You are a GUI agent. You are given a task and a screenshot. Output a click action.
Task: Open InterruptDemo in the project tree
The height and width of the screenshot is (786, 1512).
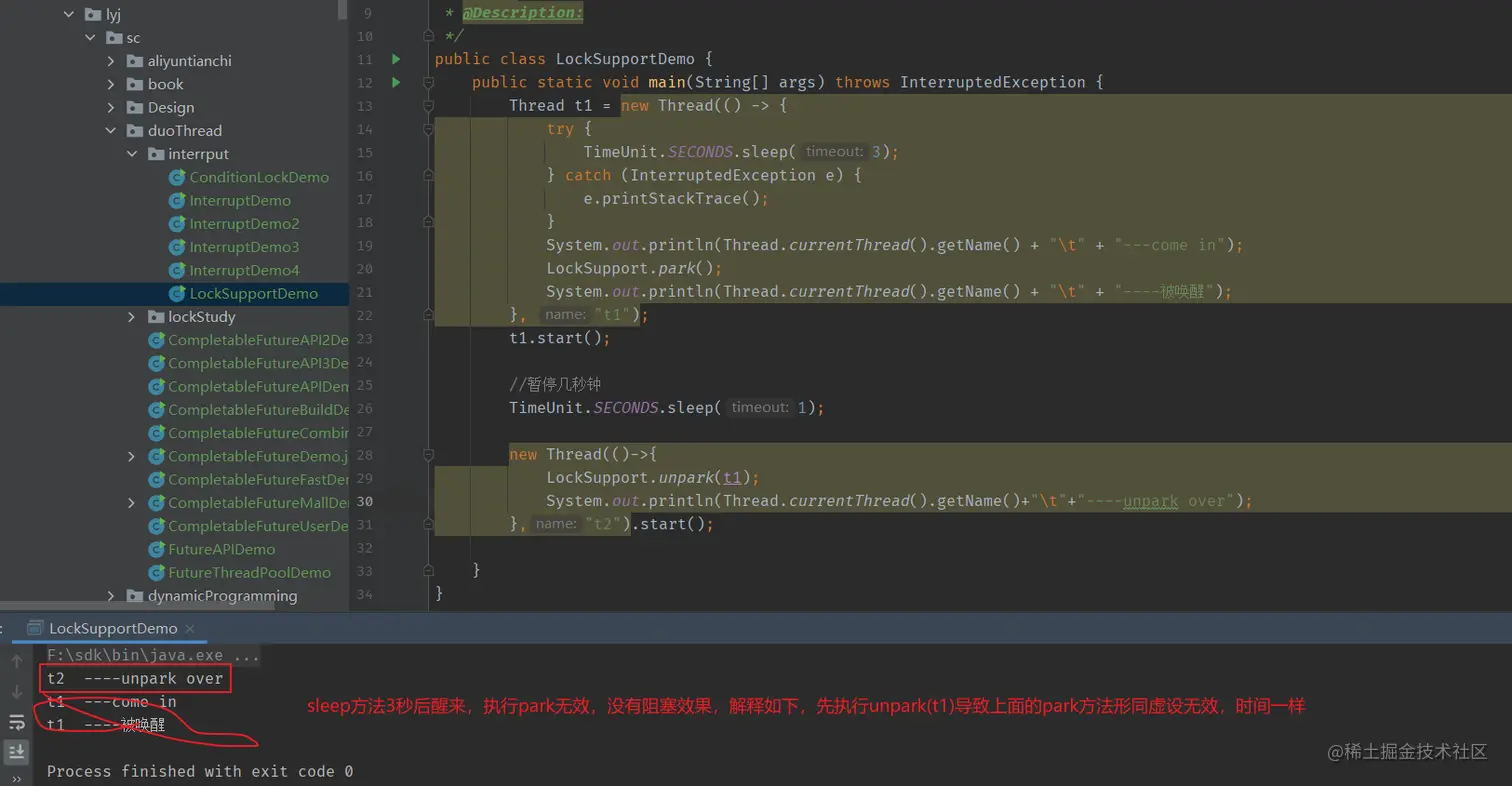pos(240,200)
